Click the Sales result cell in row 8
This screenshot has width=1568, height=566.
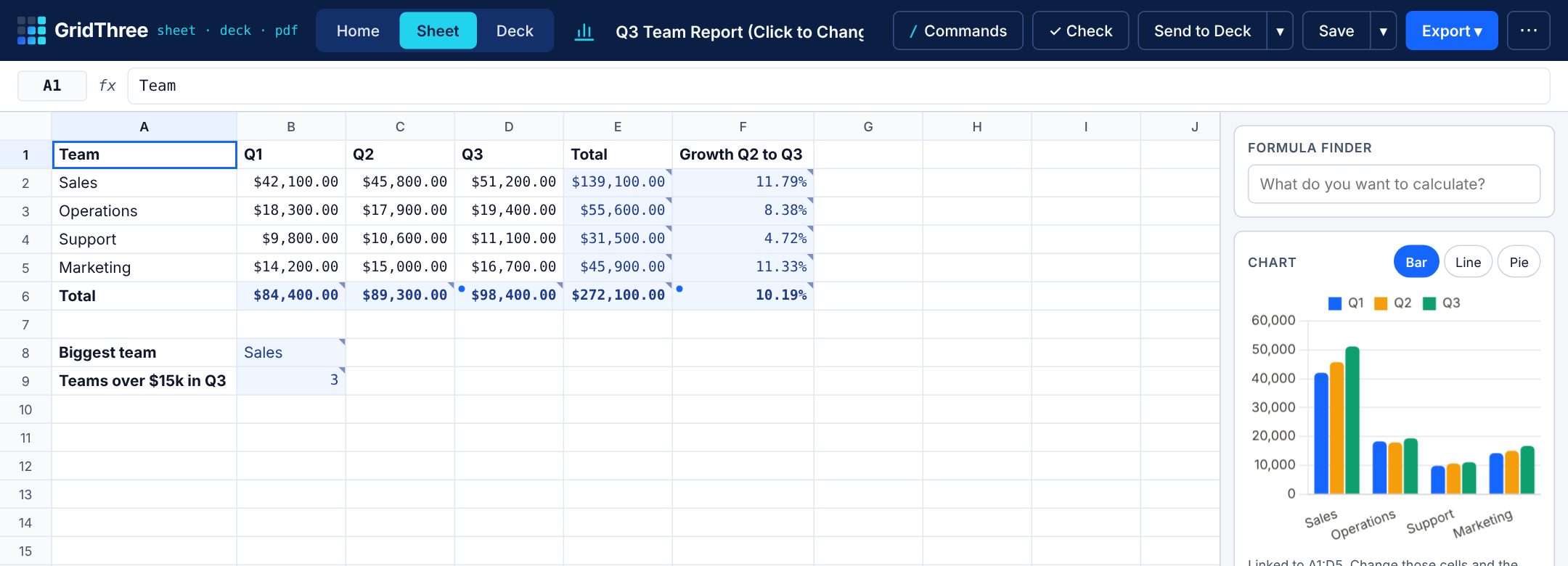click(x=291, y=353)
